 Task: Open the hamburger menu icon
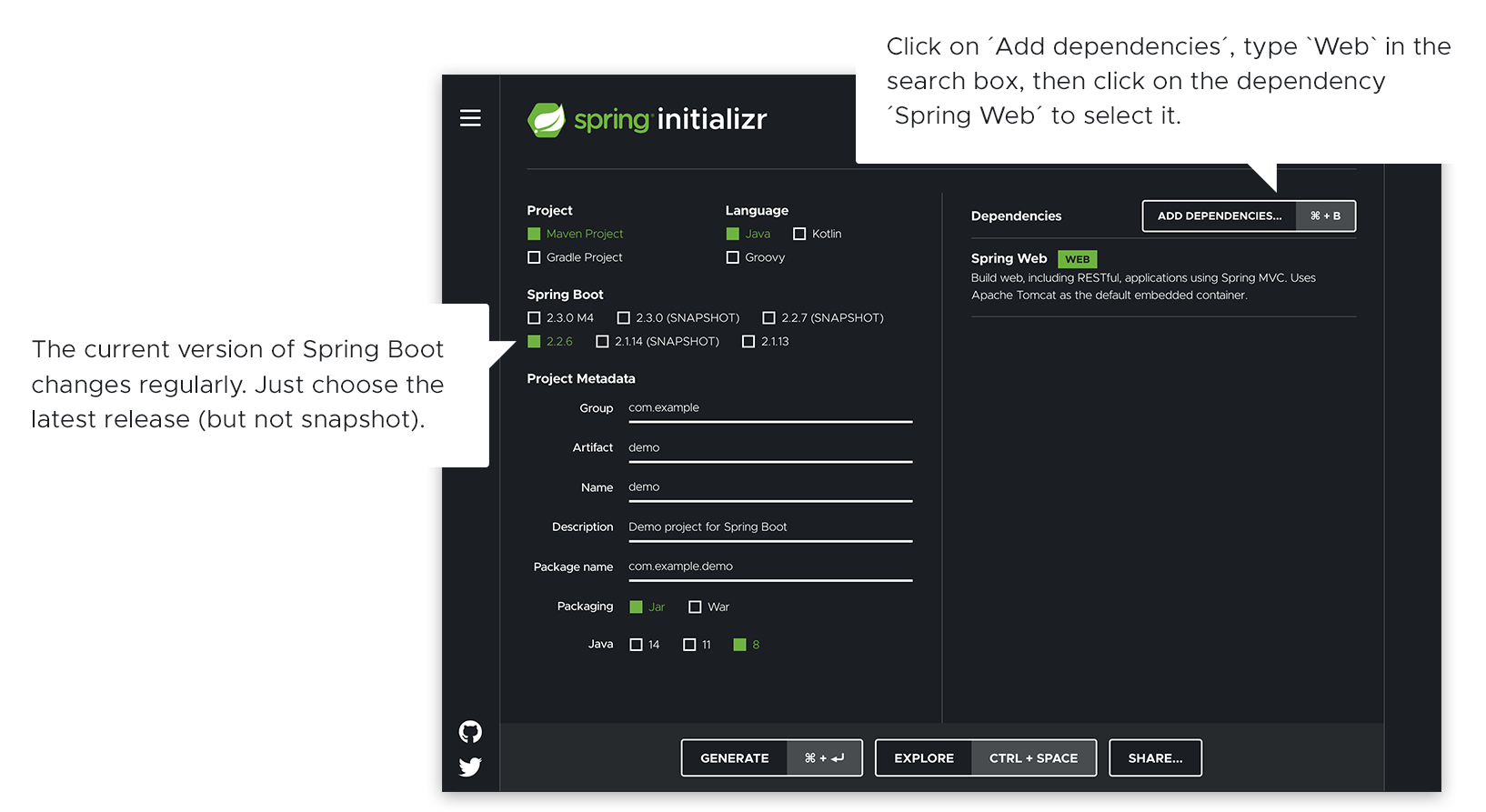tap(470, 118)
